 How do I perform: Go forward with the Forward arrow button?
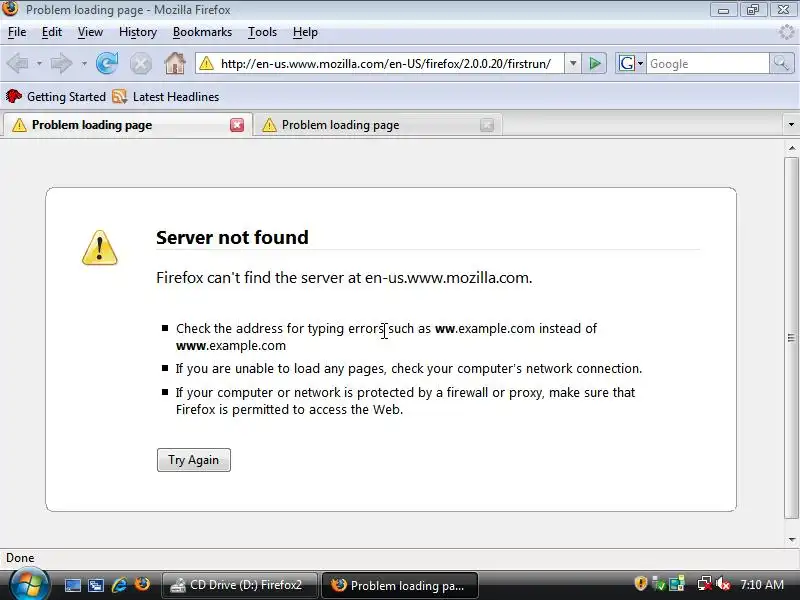coord(61,64)
